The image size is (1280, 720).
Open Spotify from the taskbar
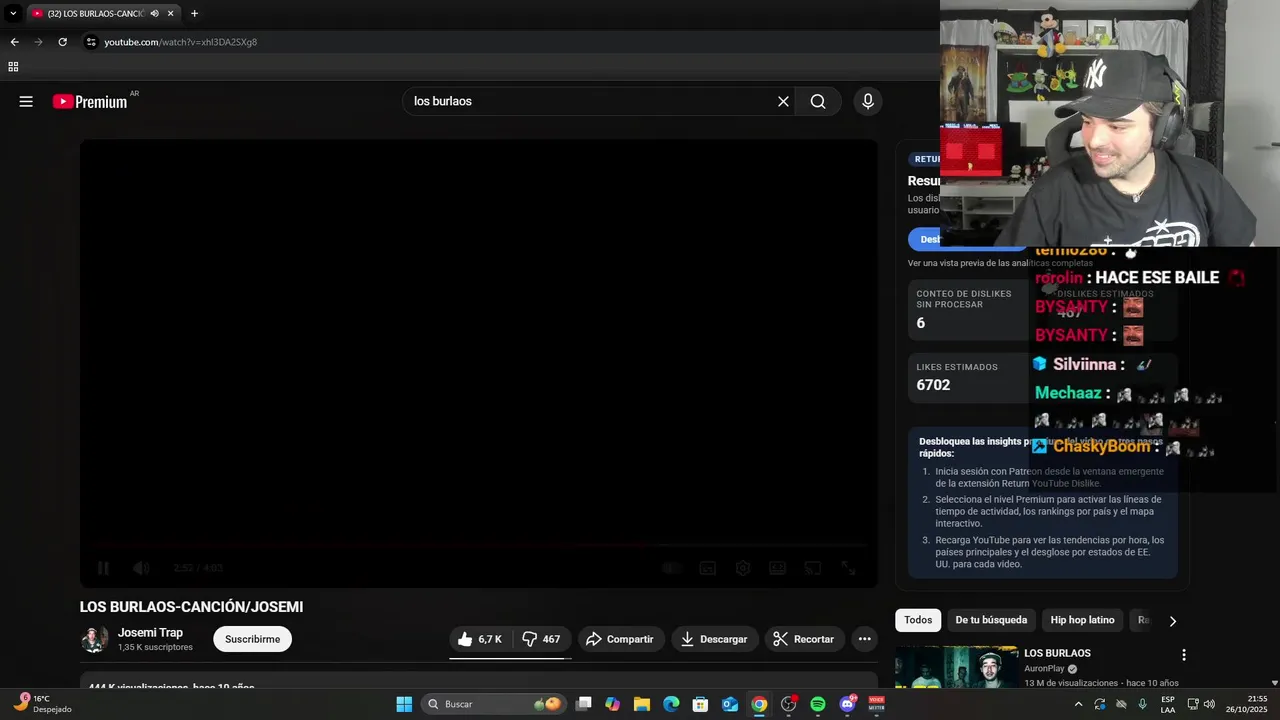818,704
